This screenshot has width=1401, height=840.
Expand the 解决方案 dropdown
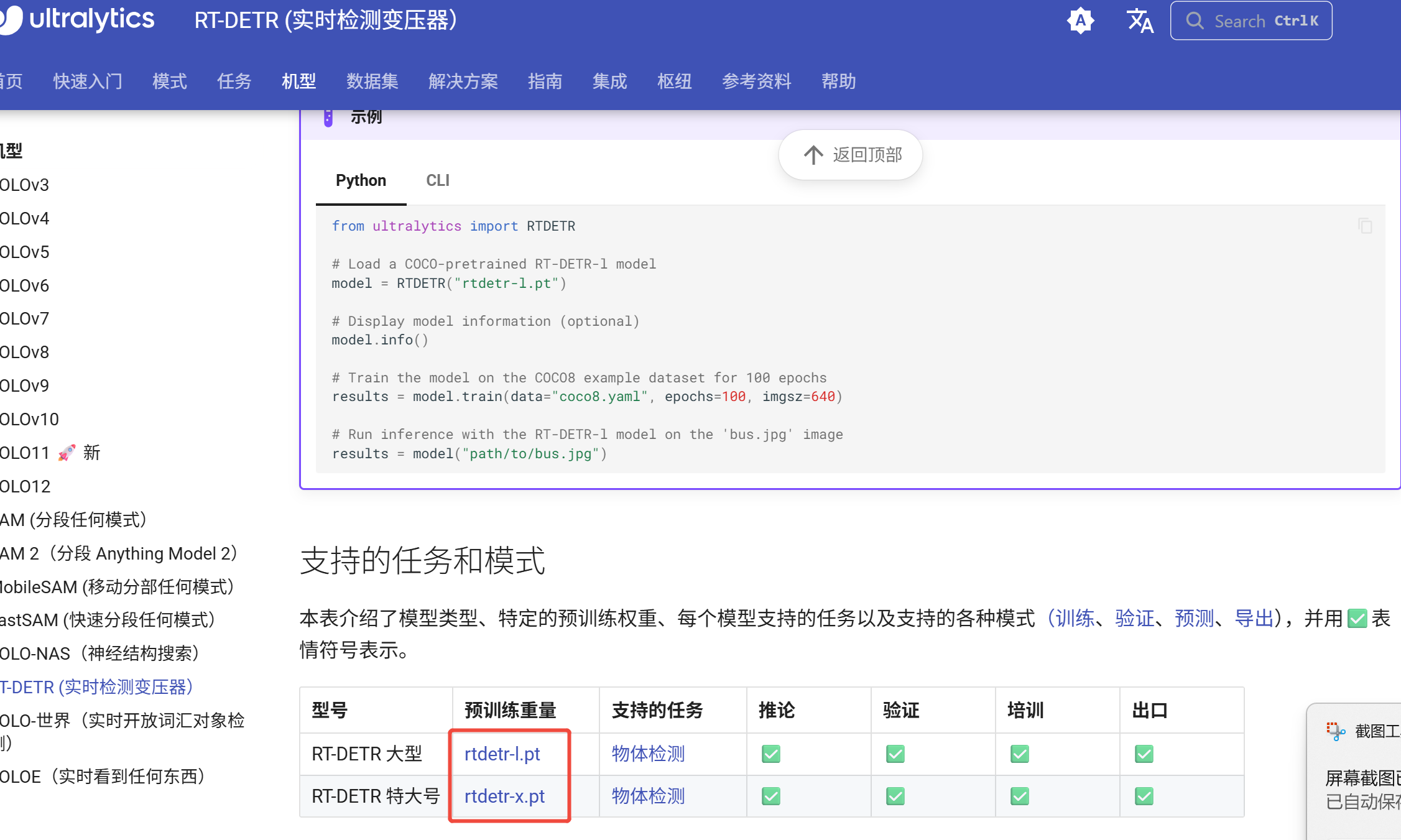pos(463,81)
